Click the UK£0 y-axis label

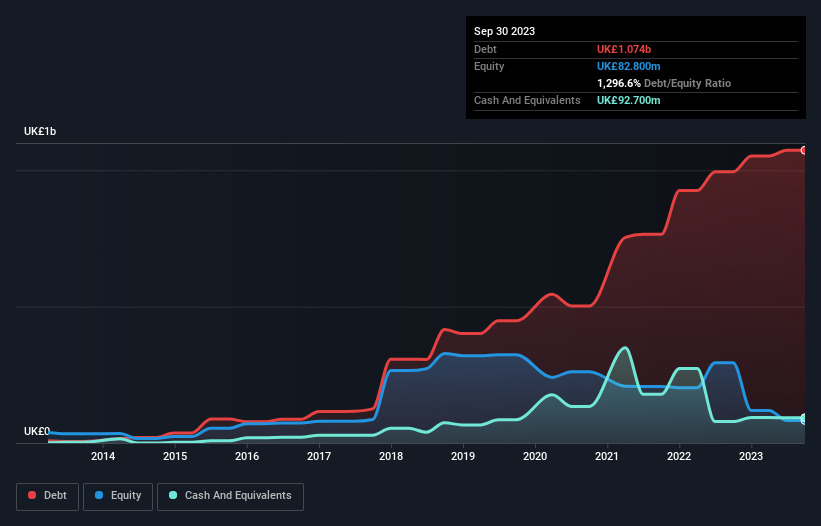pyautogui.click(x=37, y=431)
